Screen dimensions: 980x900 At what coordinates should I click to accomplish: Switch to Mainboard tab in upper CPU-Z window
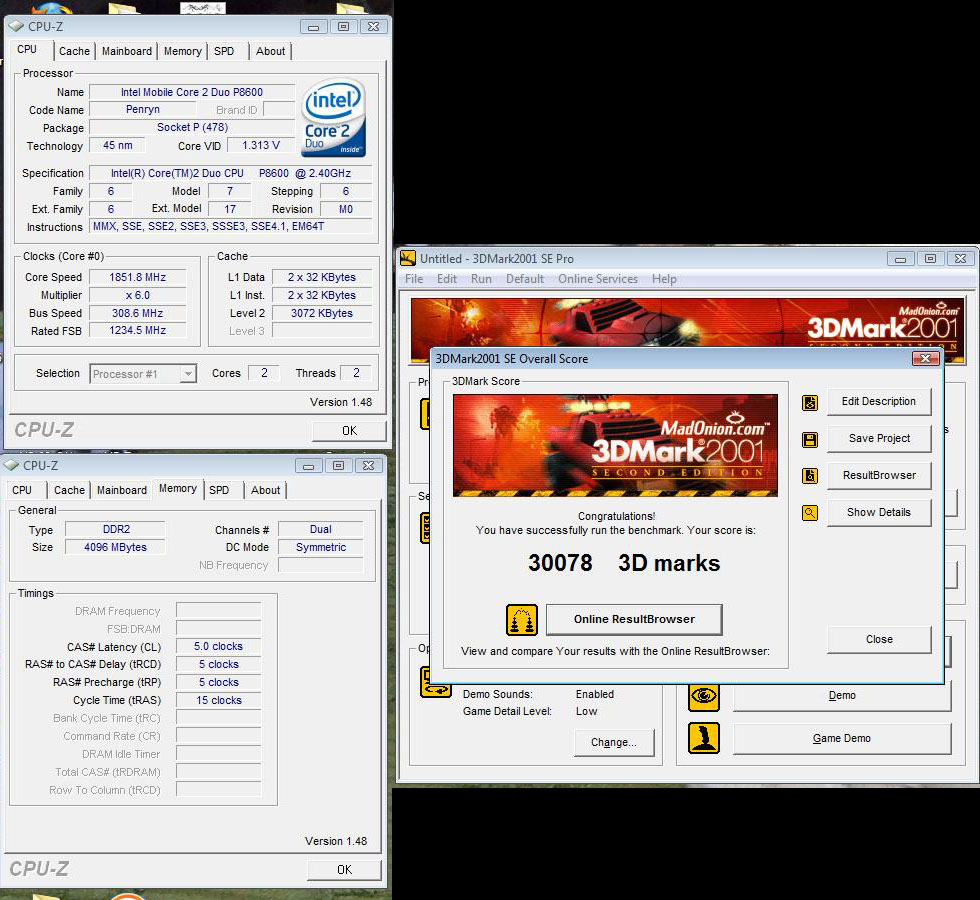tap(127, 51)
